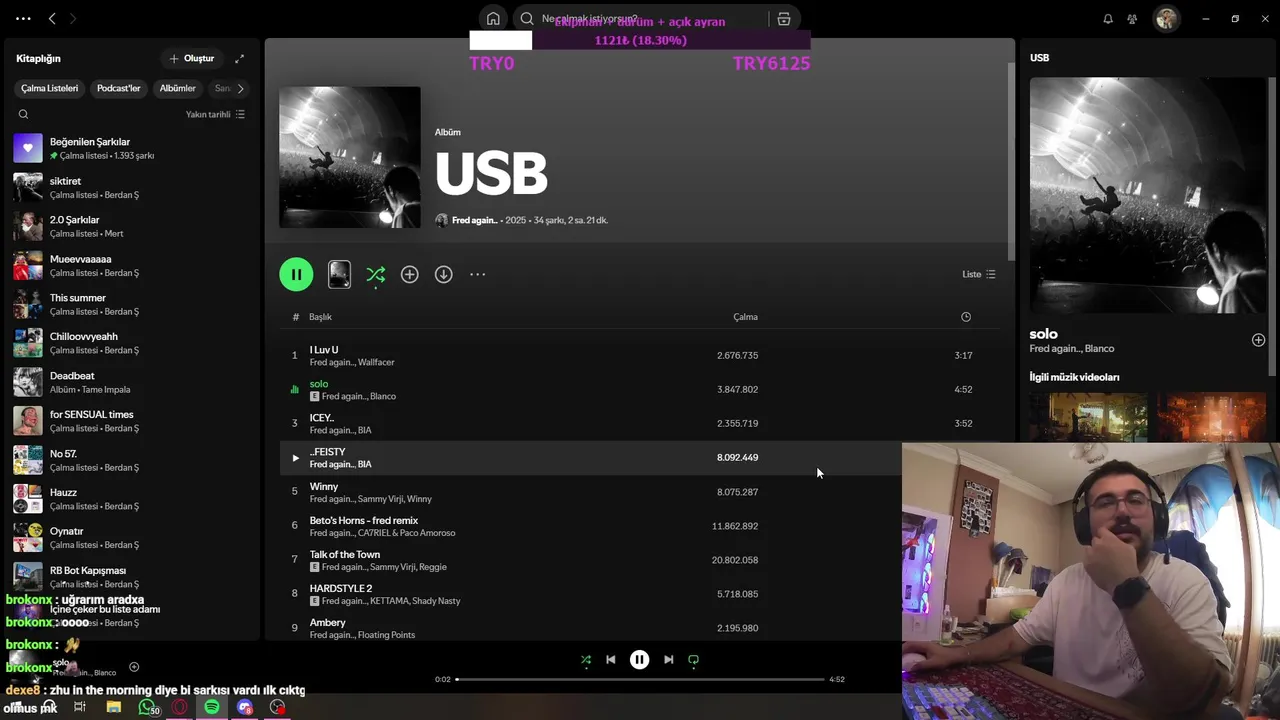Open more options for the USB album
The image size is (1280, 720).
[478, 274]
